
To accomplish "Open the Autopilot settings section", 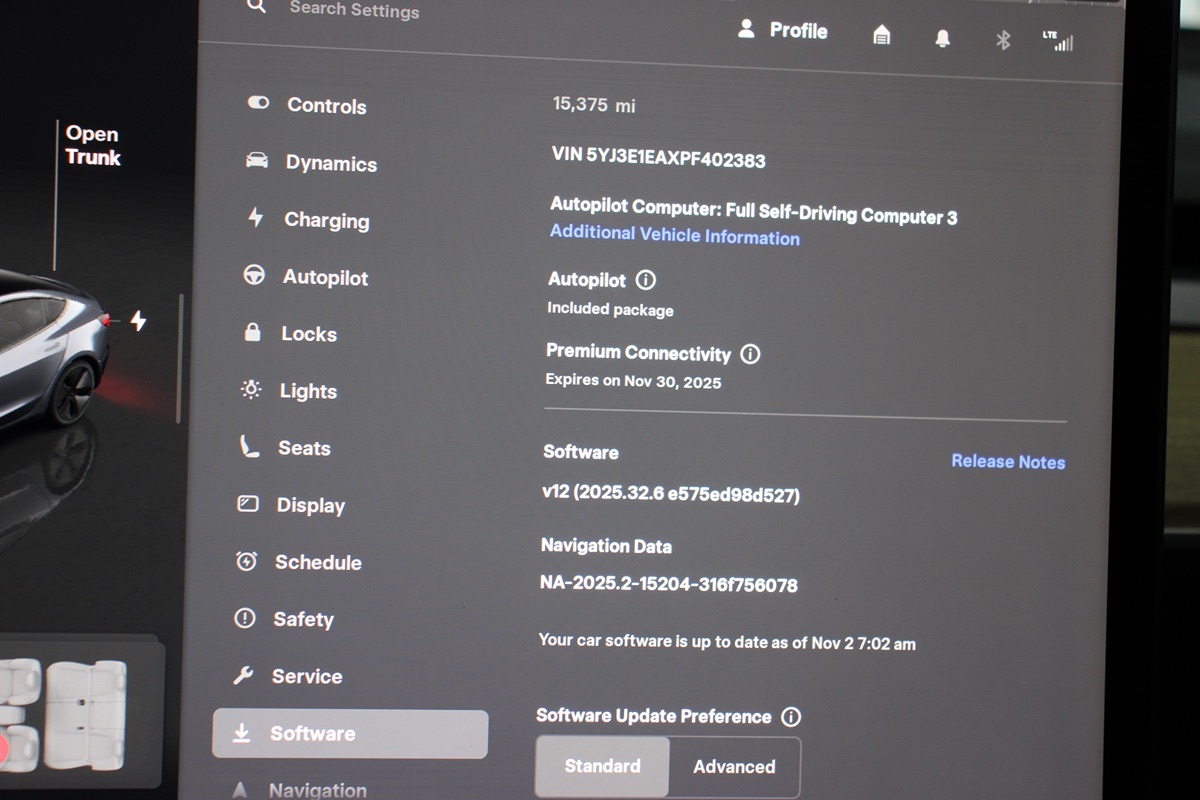I will 324,277.
